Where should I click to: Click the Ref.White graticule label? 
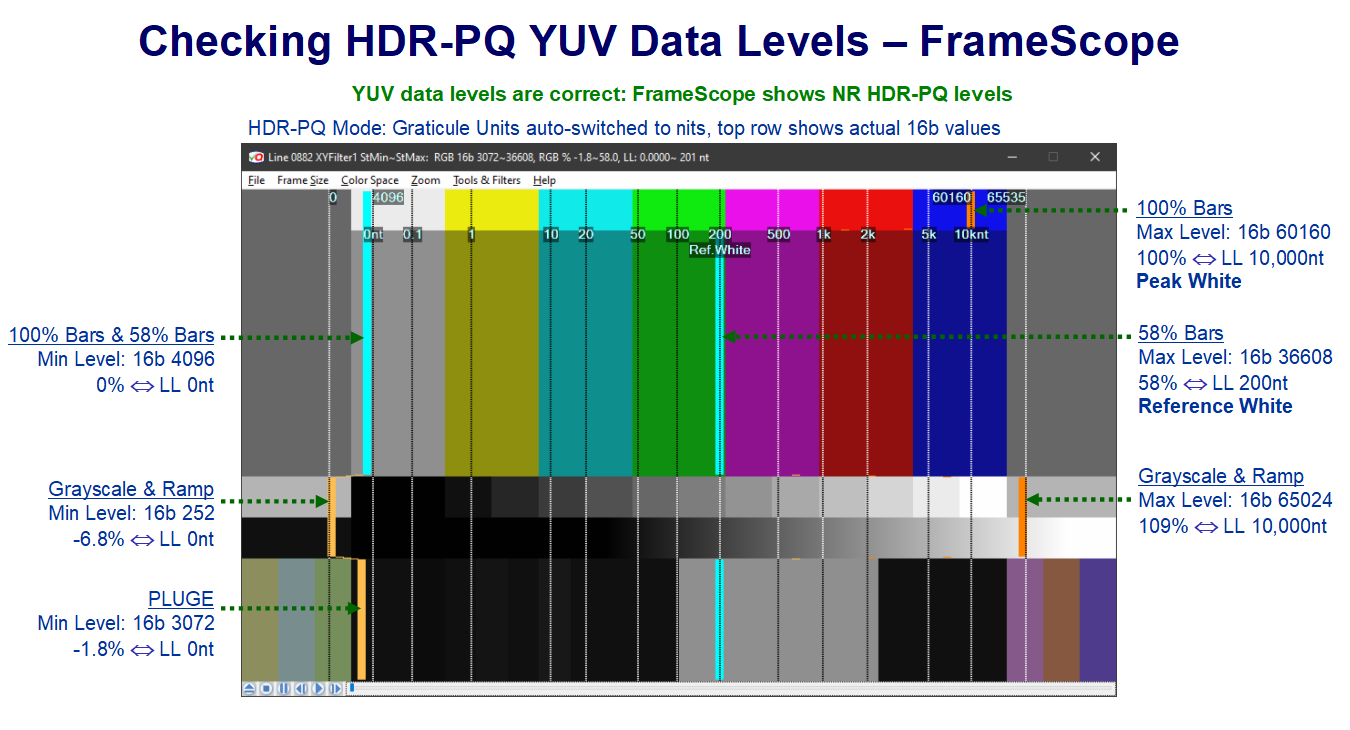[x=719, y=250]
